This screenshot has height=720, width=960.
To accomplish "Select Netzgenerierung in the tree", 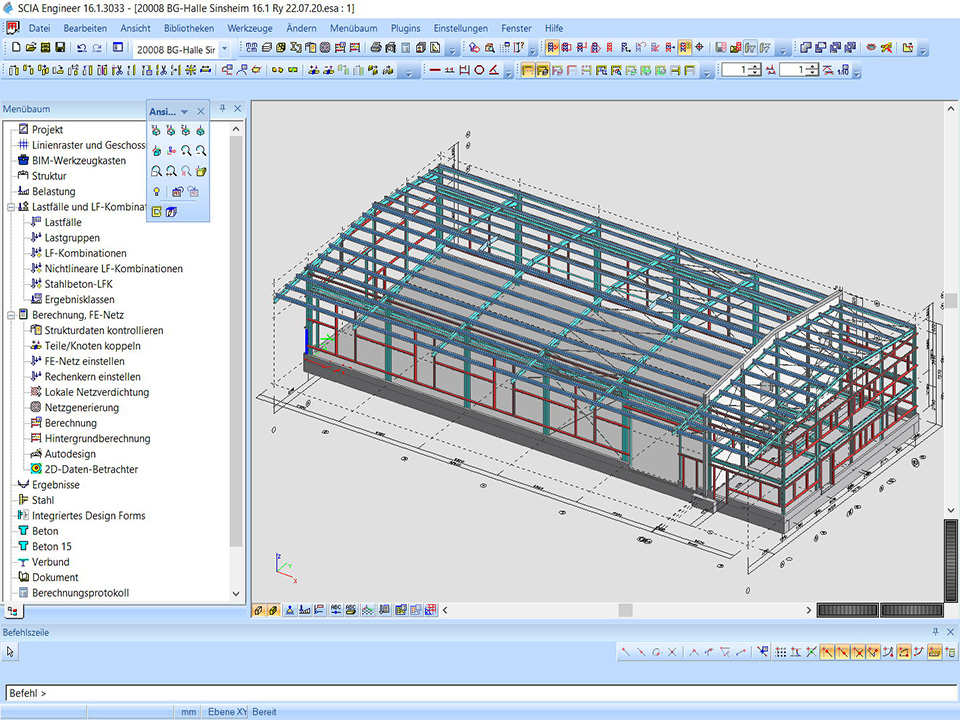I will [81, 407].
